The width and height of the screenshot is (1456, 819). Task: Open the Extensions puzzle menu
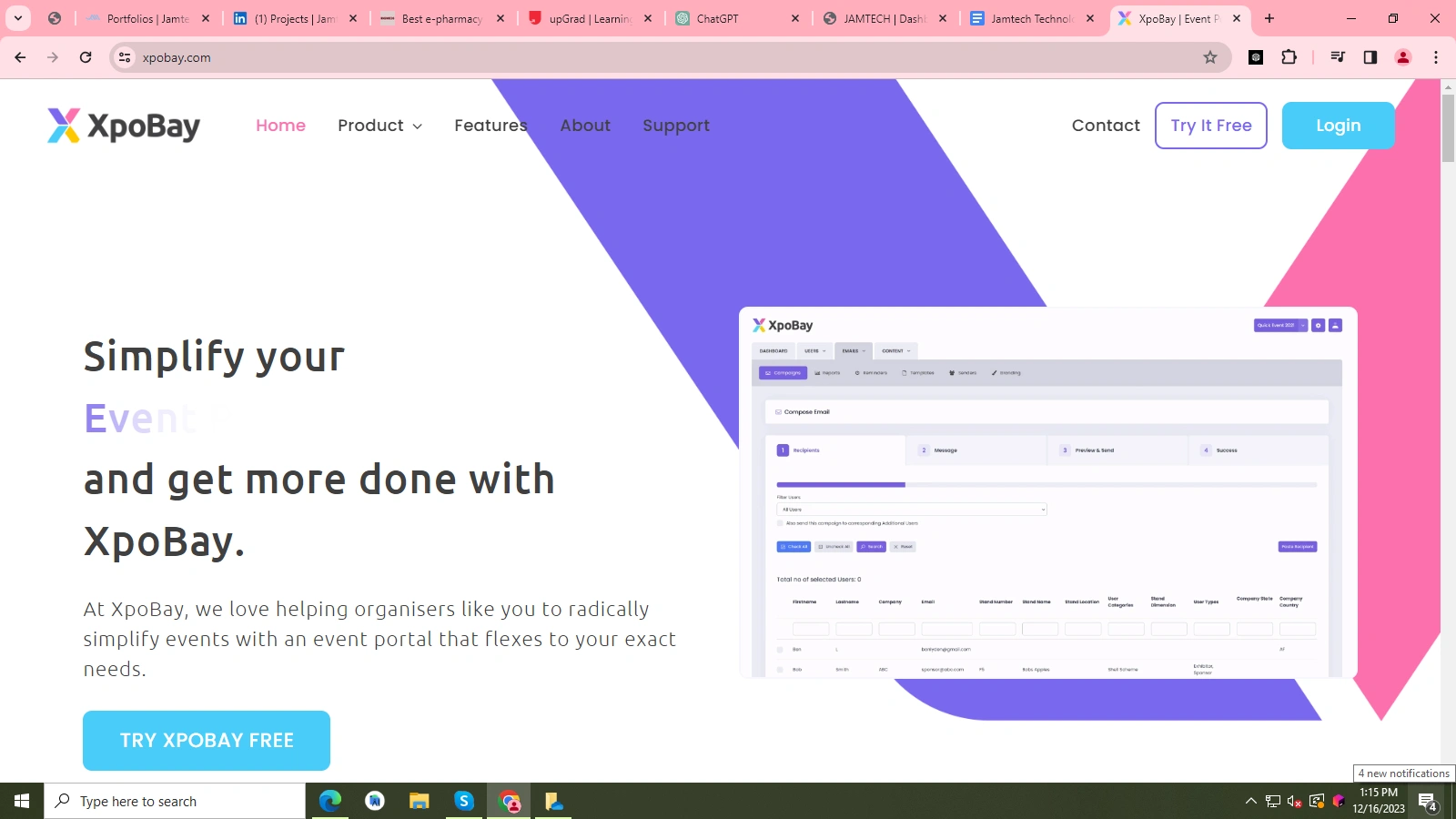pyautogui.click(x=1289, y=57)
